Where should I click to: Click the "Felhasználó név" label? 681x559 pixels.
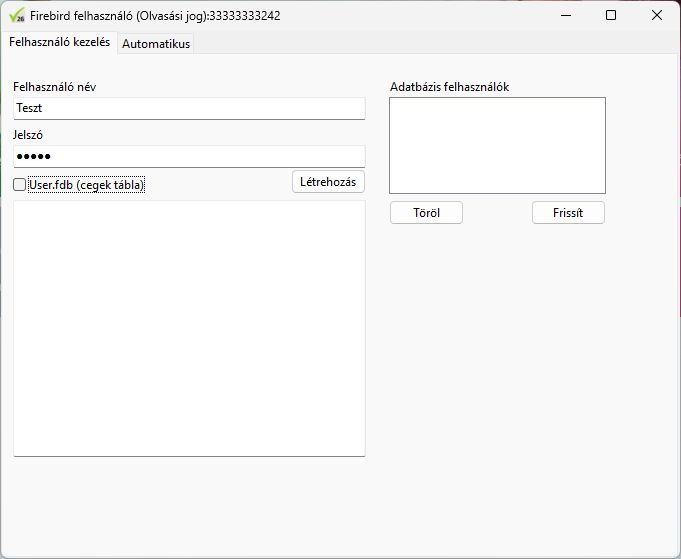(55, 87)
